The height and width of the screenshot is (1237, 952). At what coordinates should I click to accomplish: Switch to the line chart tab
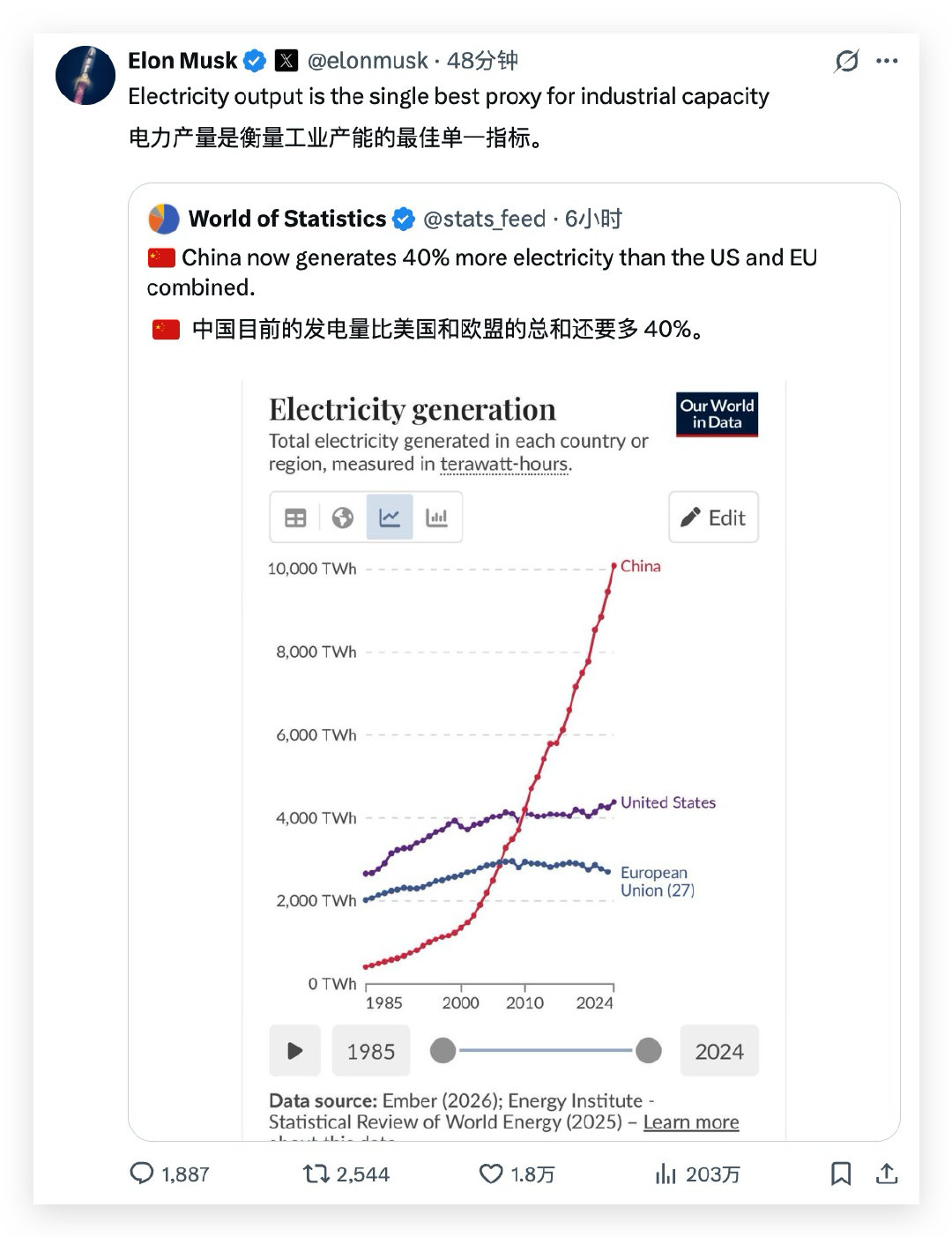(390, 518)
